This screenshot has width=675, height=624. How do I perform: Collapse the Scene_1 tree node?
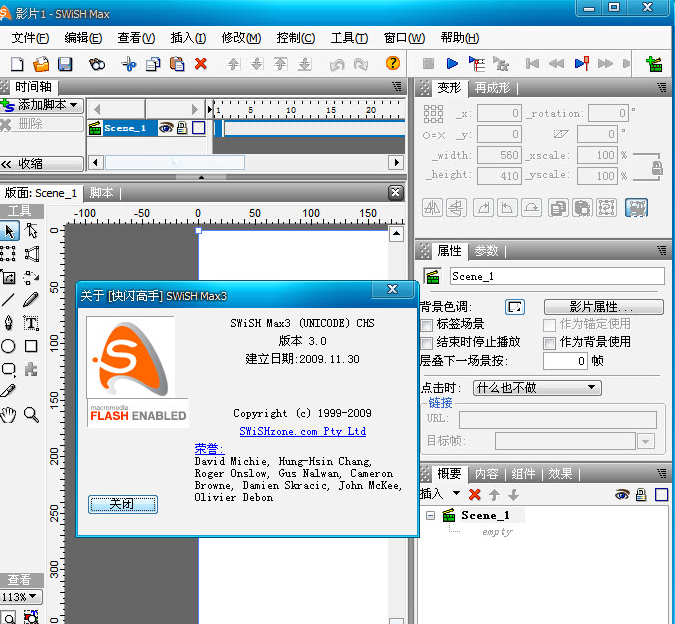point(431,516)
